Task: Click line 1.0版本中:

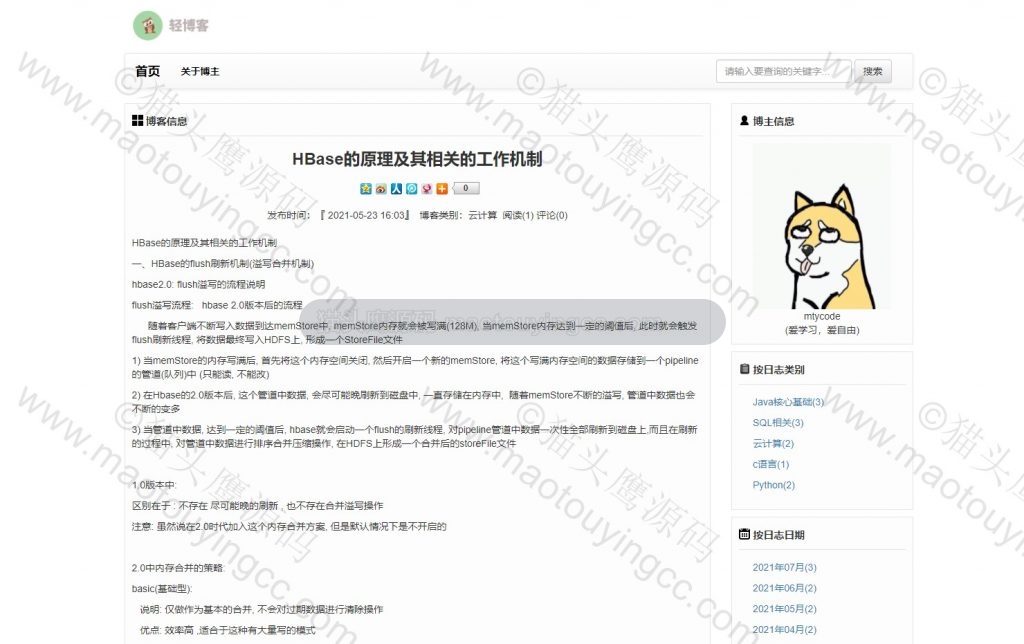Action: point(154,485)
